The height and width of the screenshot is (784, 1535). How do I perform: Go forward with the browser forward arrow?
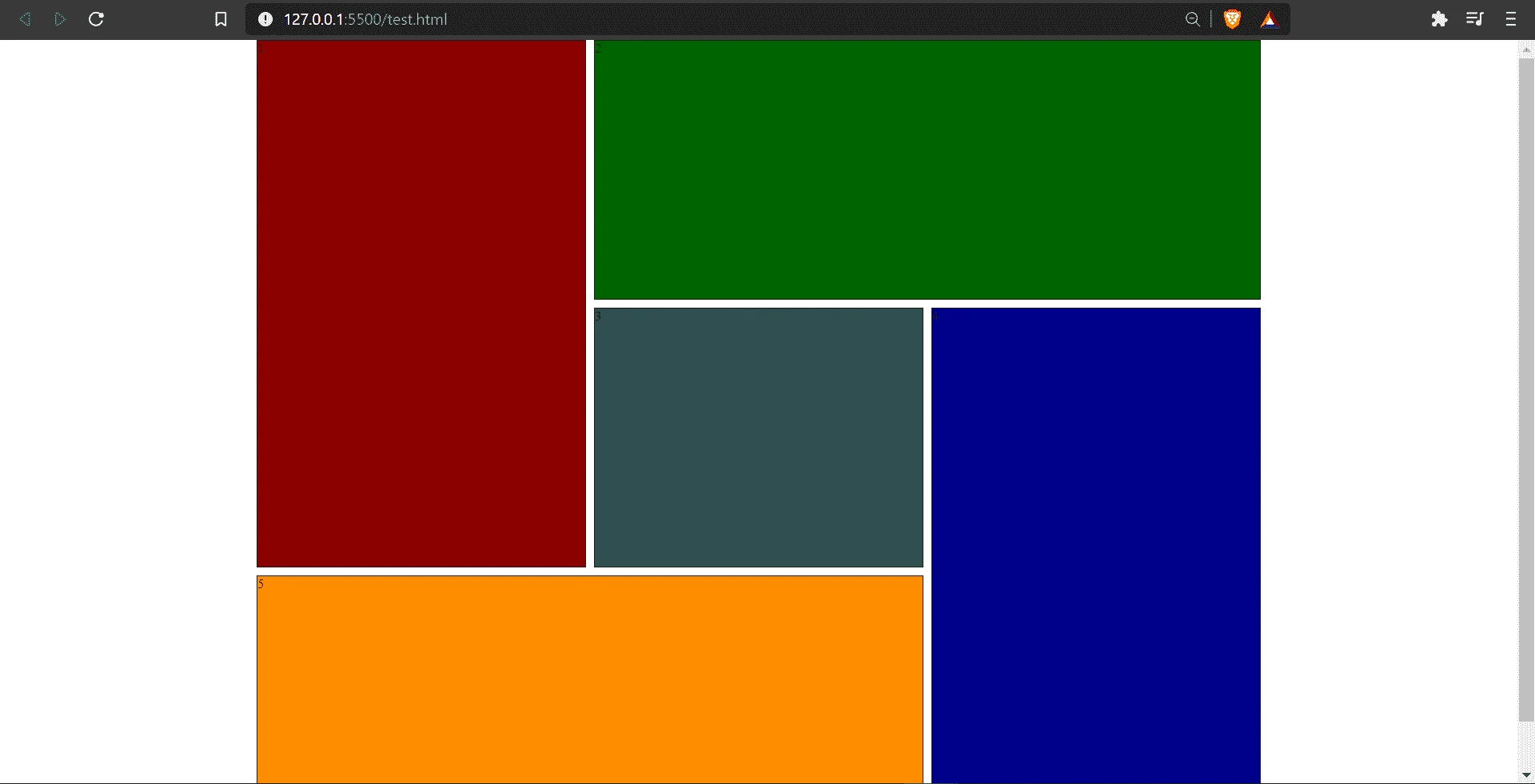pos(60,19)
